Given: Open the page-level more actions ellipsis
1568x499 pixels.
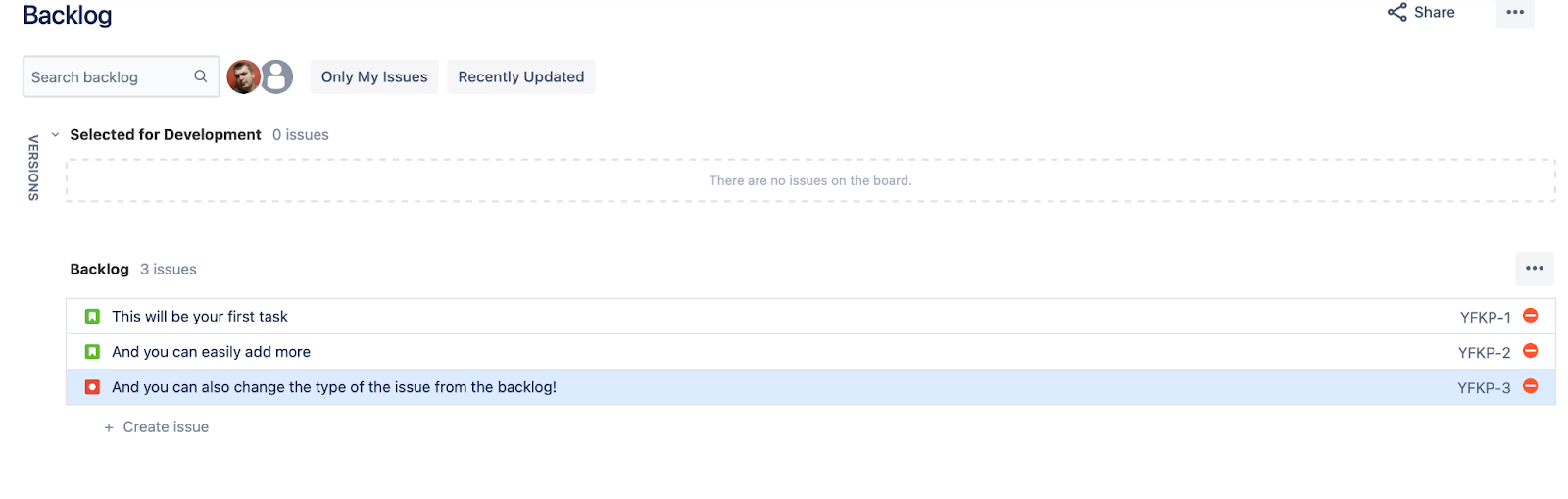Looking at the screenshot, I should (x=1515, y=13).
